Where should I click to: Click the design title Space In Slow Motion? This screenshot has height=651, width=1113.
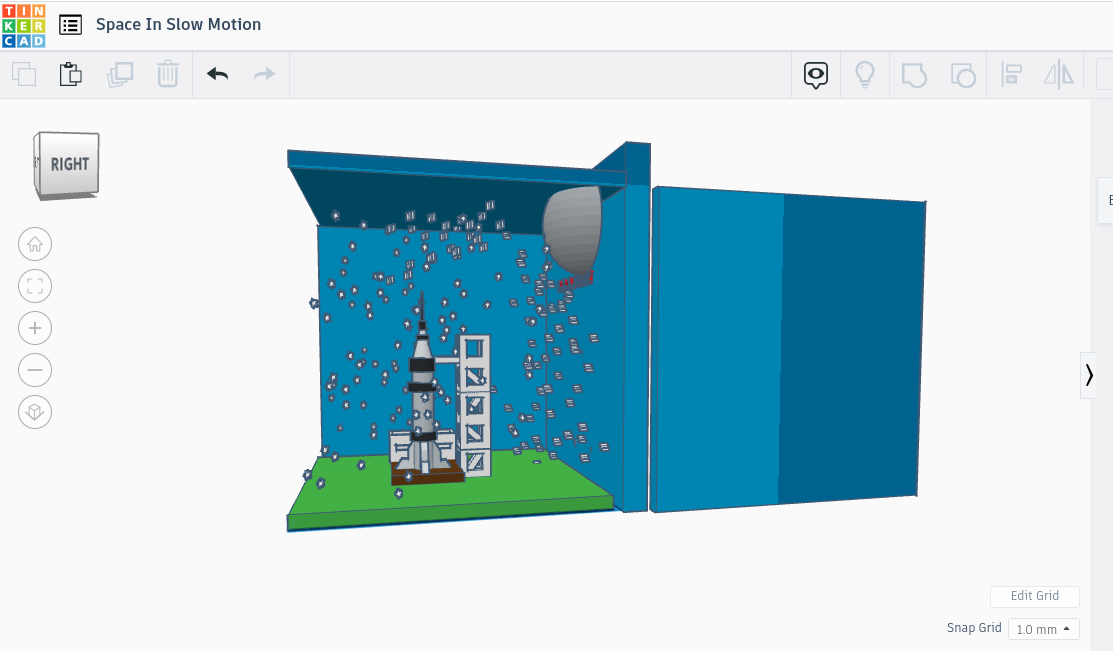(x=178, y=25)
